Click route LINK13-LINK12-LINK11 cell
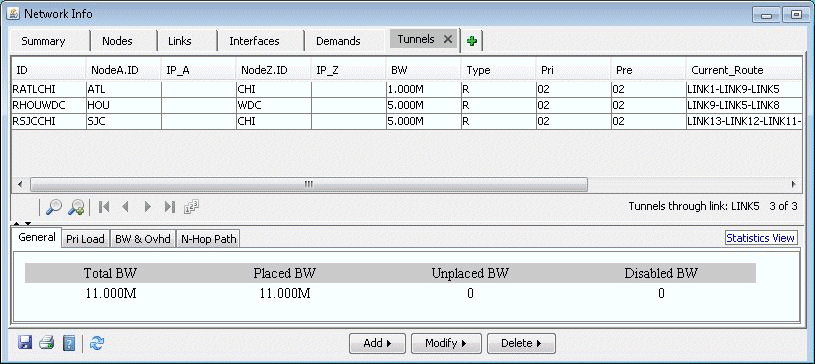The height and width of the screenshot is (364, 815). (744, 121)
